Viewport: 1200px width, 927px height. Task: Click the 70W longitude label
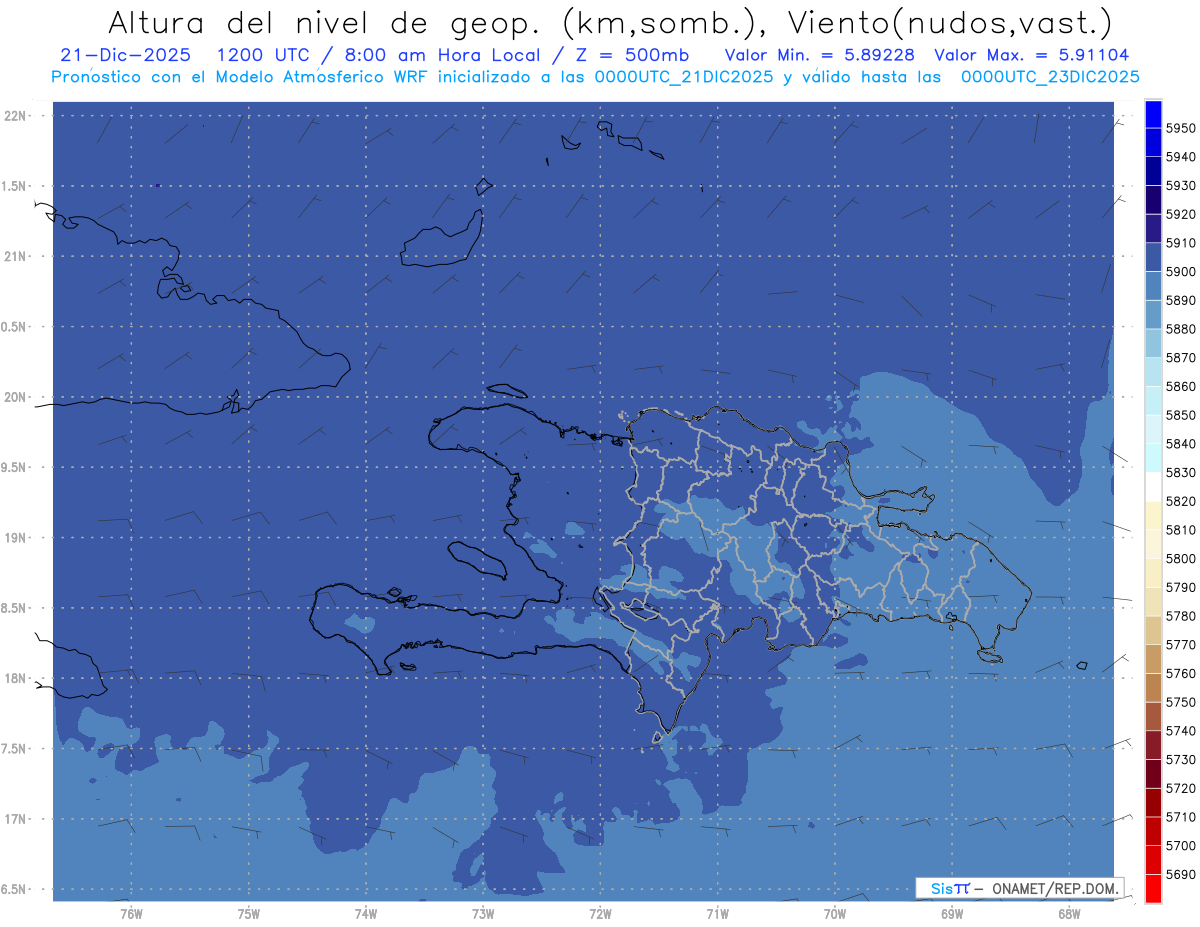coord(835,913)
